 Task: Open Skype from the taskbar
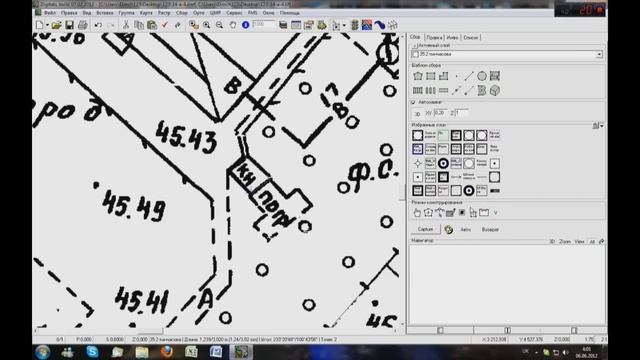(92, 352)
